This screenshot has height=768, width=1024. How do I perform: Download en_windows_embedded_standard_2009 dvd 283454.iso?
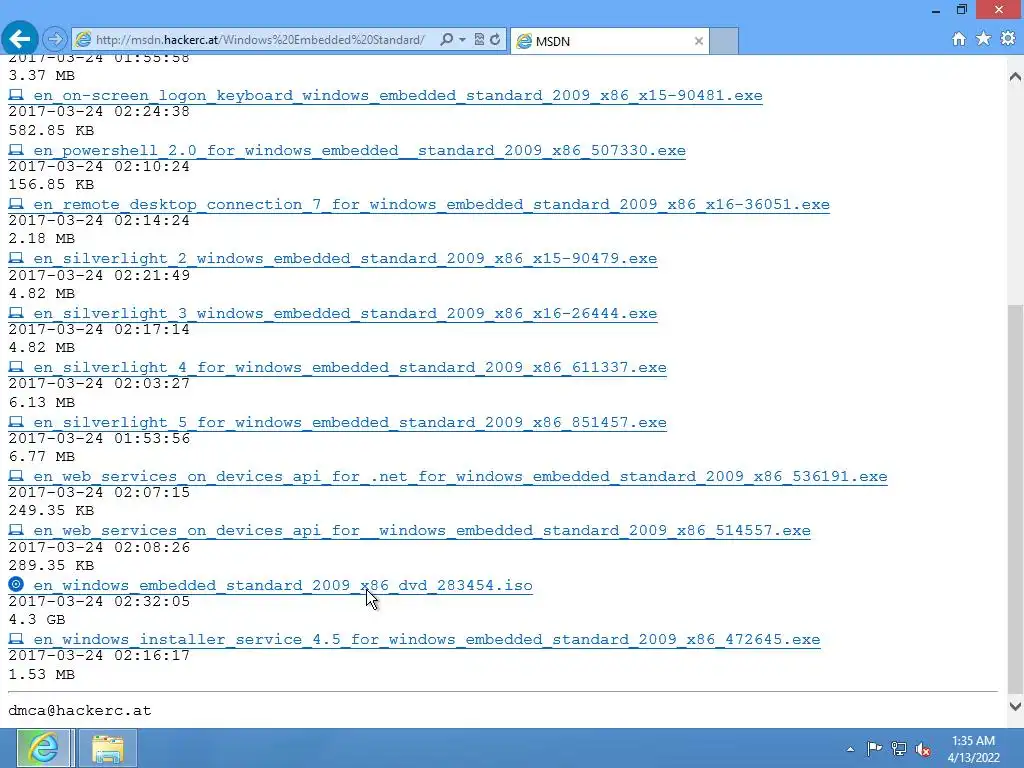click(x=283, y=585)
